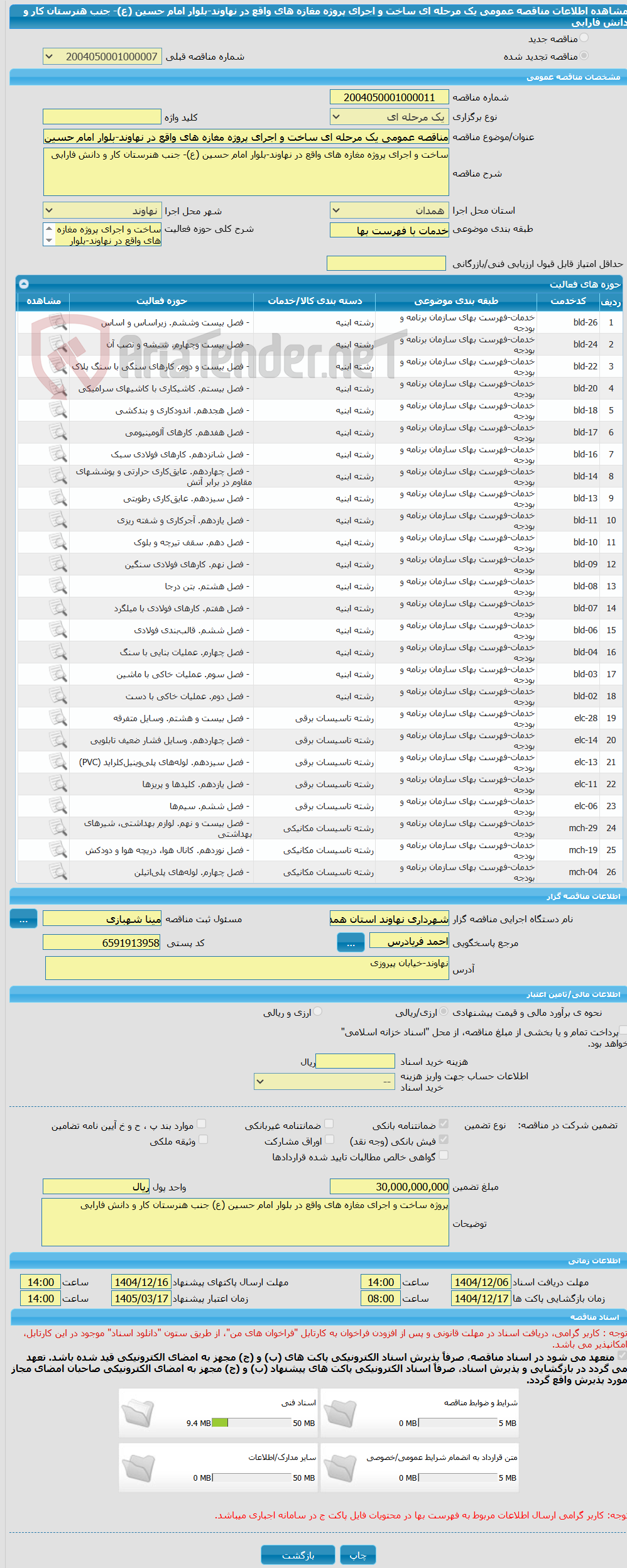Step down the شرح کلی حوزه فعالیت list
627x1568 pixels.
click(x=49, y=241)
